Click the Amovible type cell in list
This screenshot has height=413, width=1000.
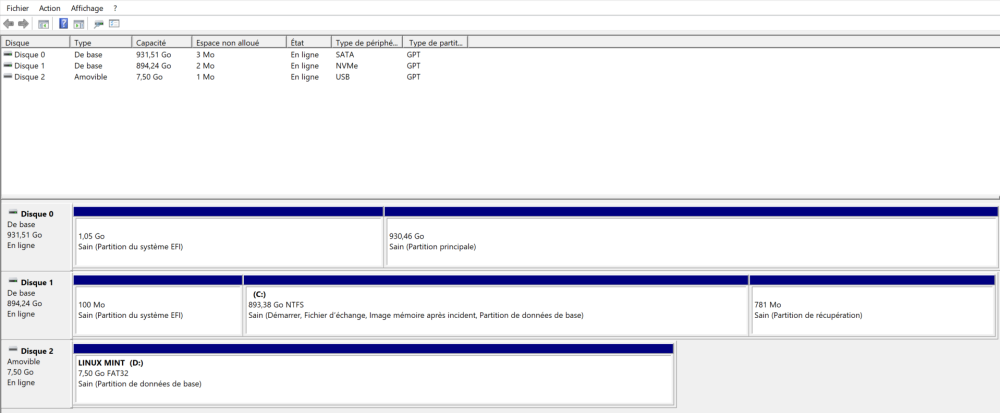(x=91, y=77)
